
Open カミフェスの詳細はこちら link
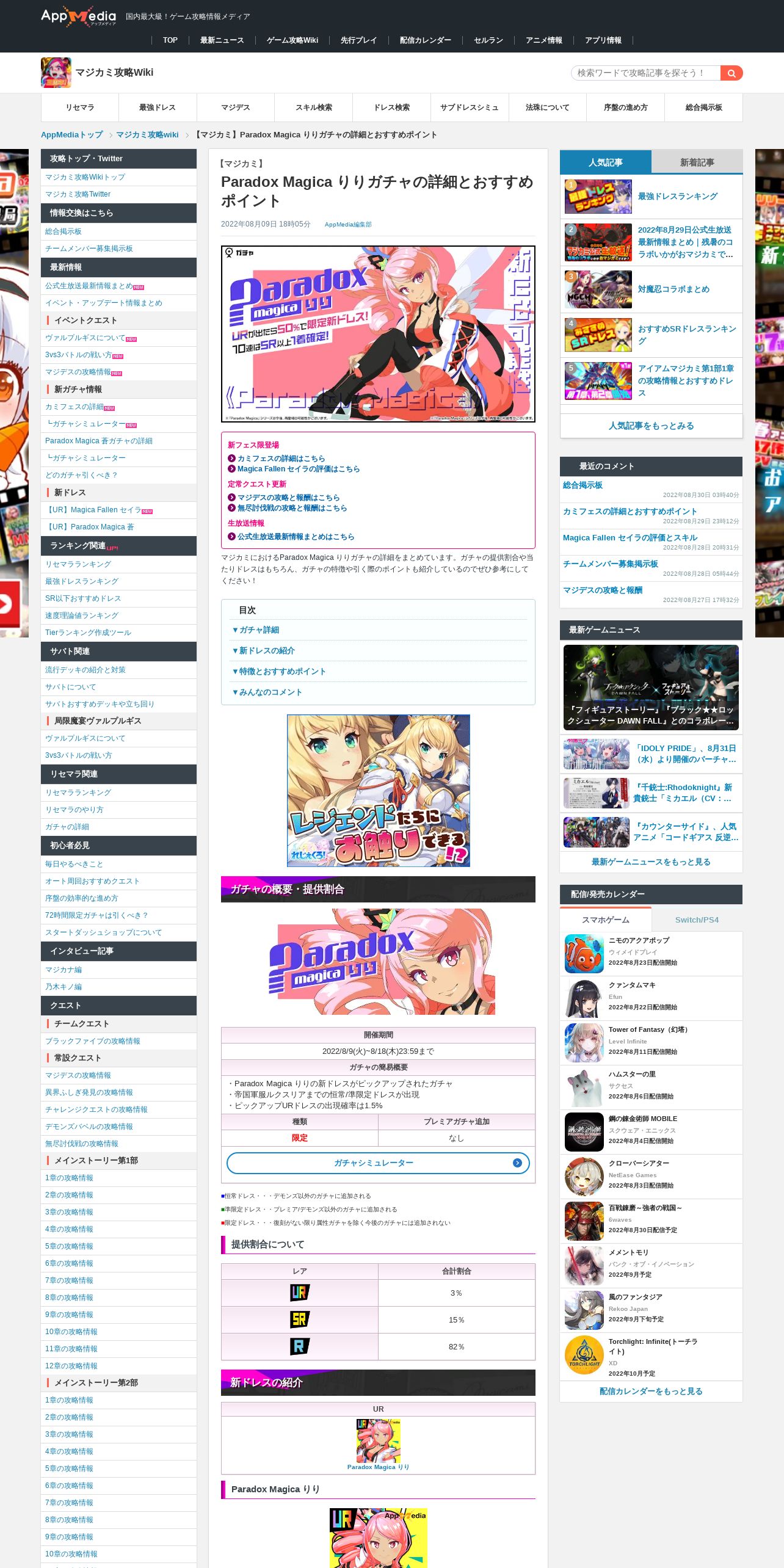click(281, 459)
